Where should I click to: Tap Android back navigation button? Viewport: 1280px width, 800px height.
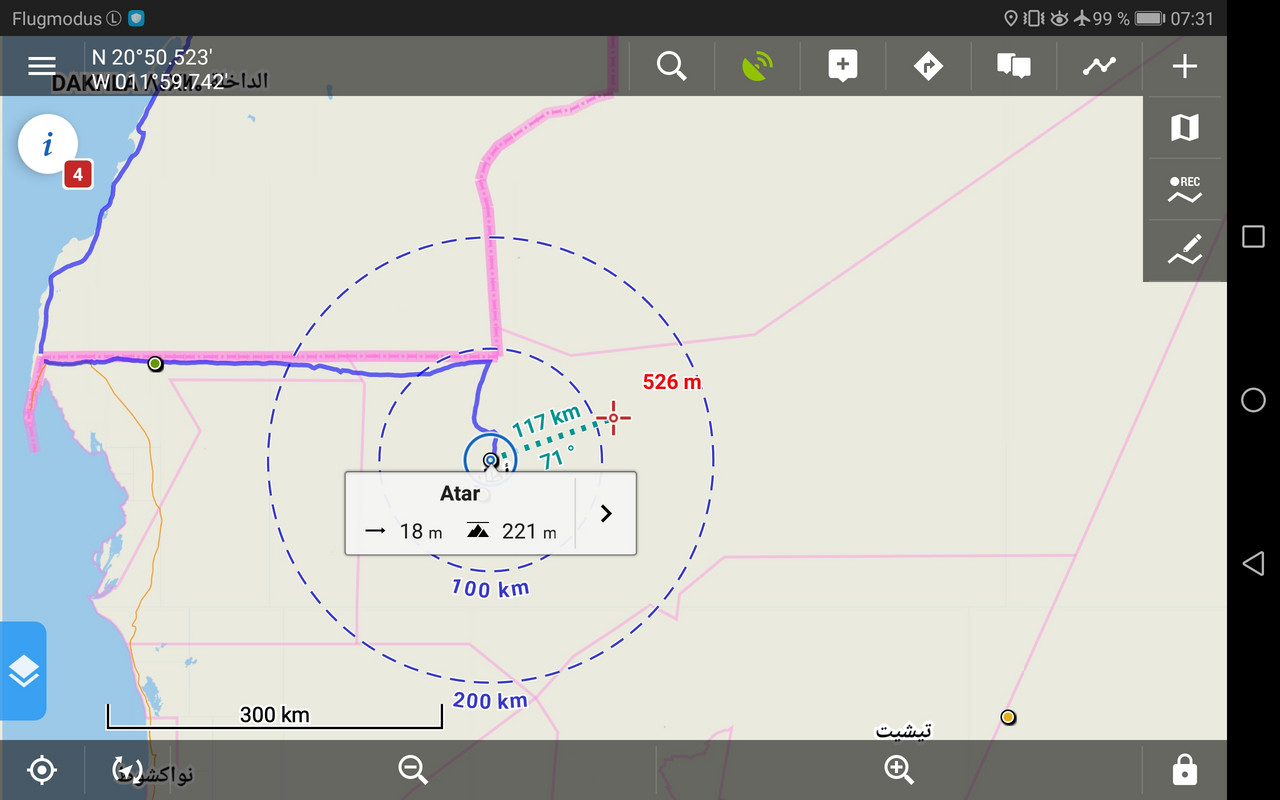pos(1253,563)
